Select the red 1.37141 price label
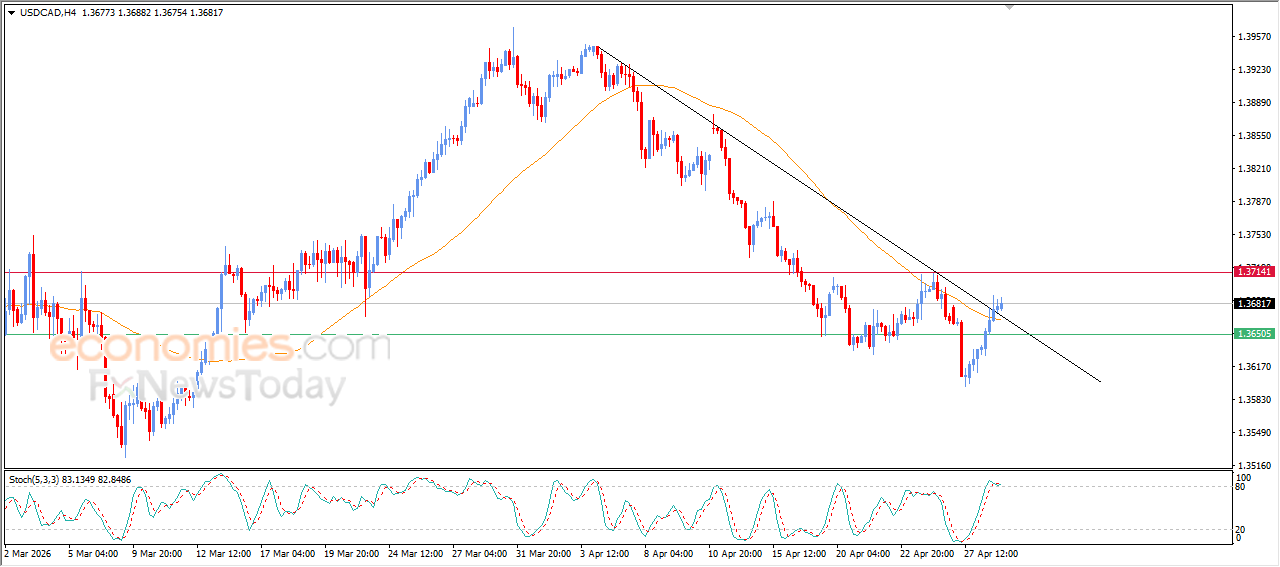The height and width of the screenshot is (567, 1280). (1254, 271)
